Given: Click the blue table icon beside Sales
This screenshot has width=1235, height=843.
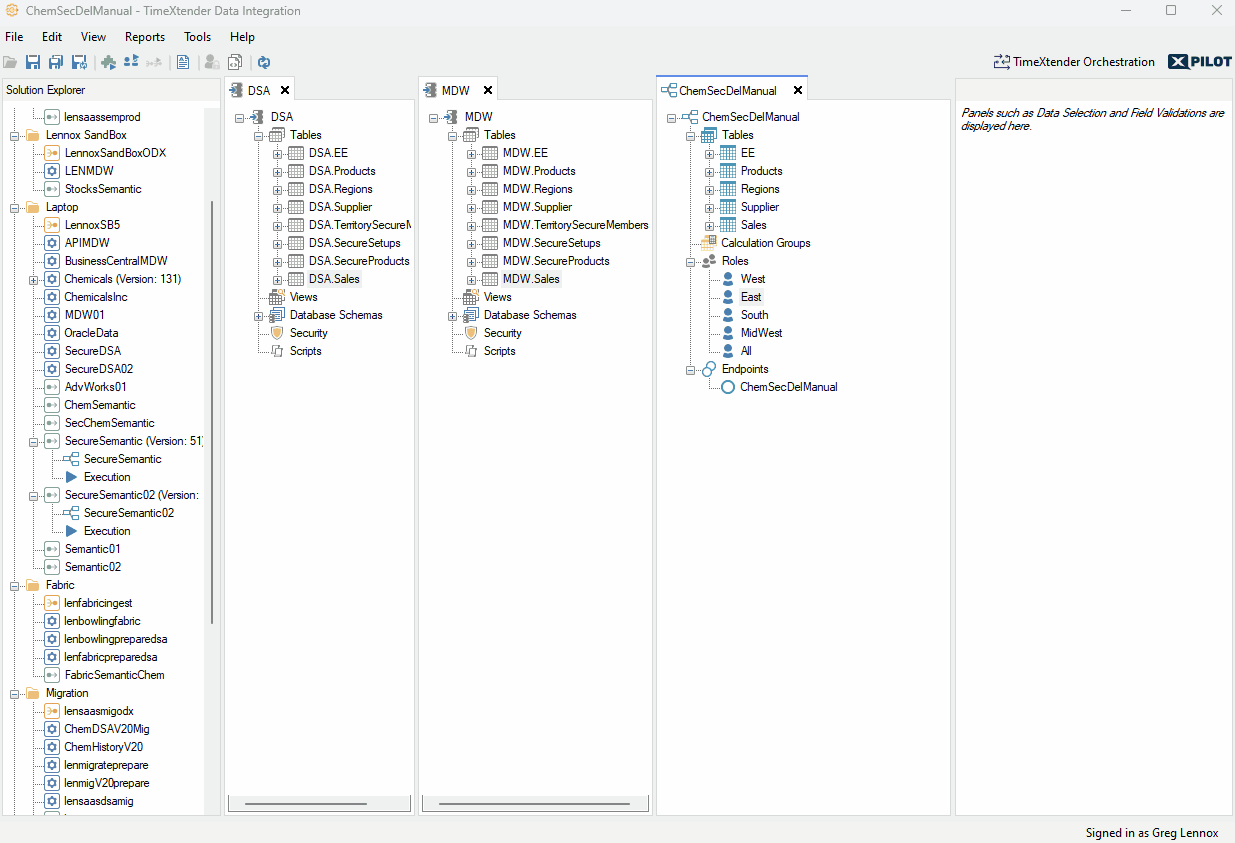Looking at the screenshot, I should 728,225.
